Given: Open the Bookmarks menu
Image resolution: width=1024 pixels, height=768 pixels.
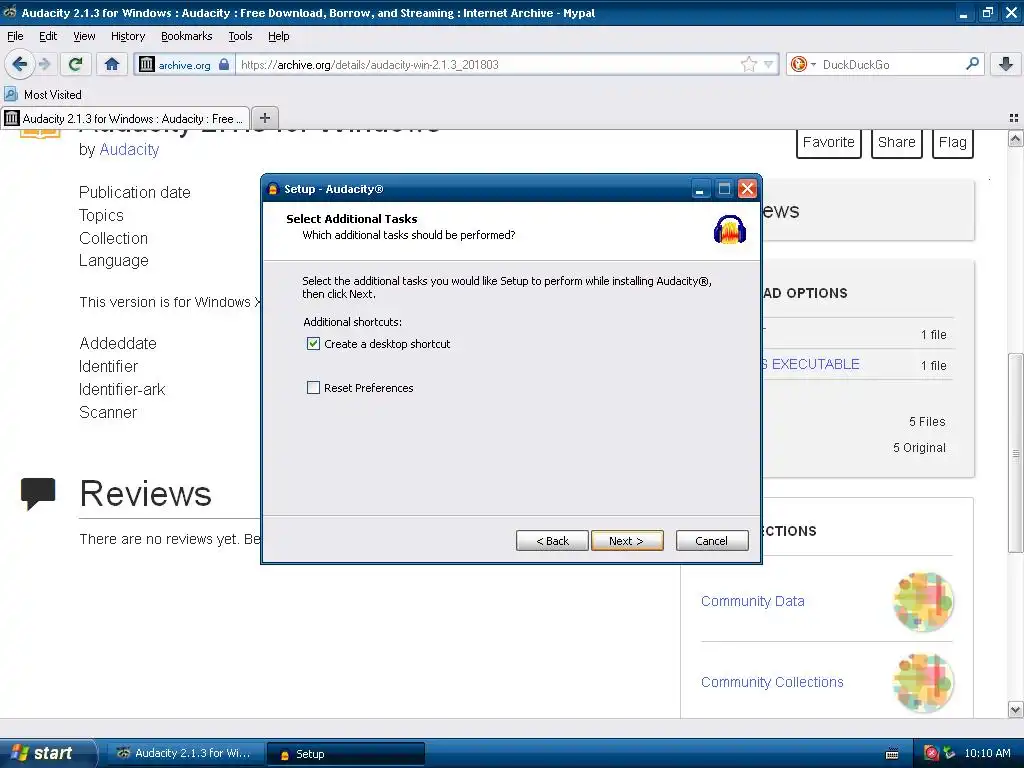Looking at the screenshot, I should coord(186,36).
